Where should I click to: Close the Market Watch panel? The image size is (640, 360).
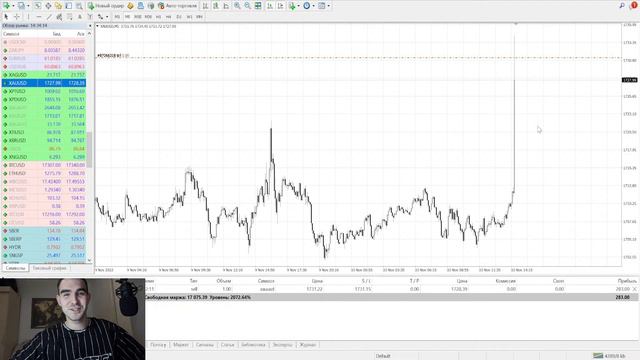[90, 26]
